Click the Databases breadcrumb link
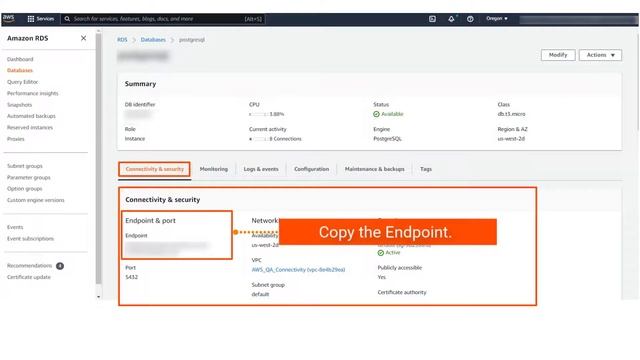640x360 pixels. 153,40
